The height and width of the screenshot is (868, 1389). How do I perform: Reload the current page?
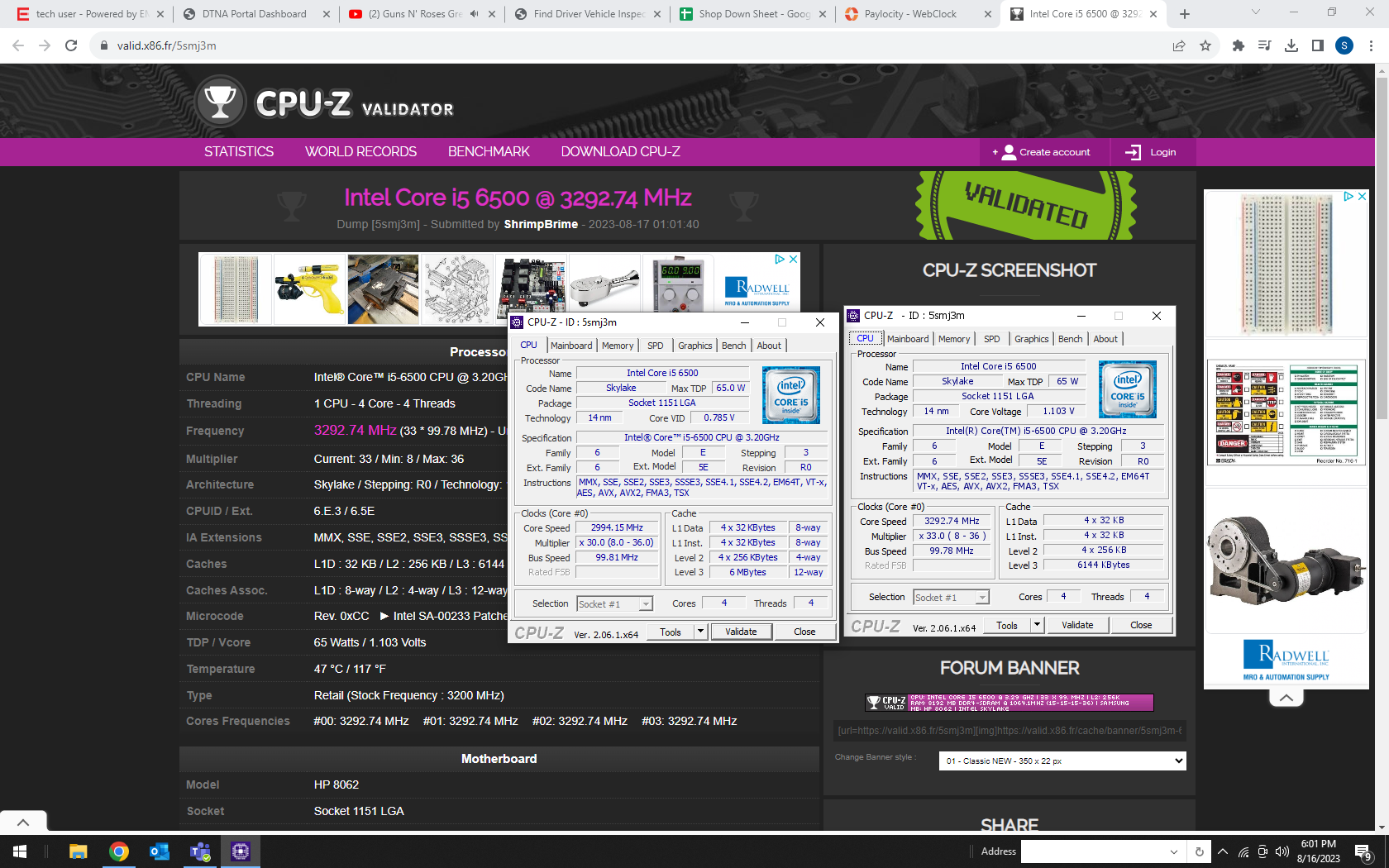(x=71, y=45)
